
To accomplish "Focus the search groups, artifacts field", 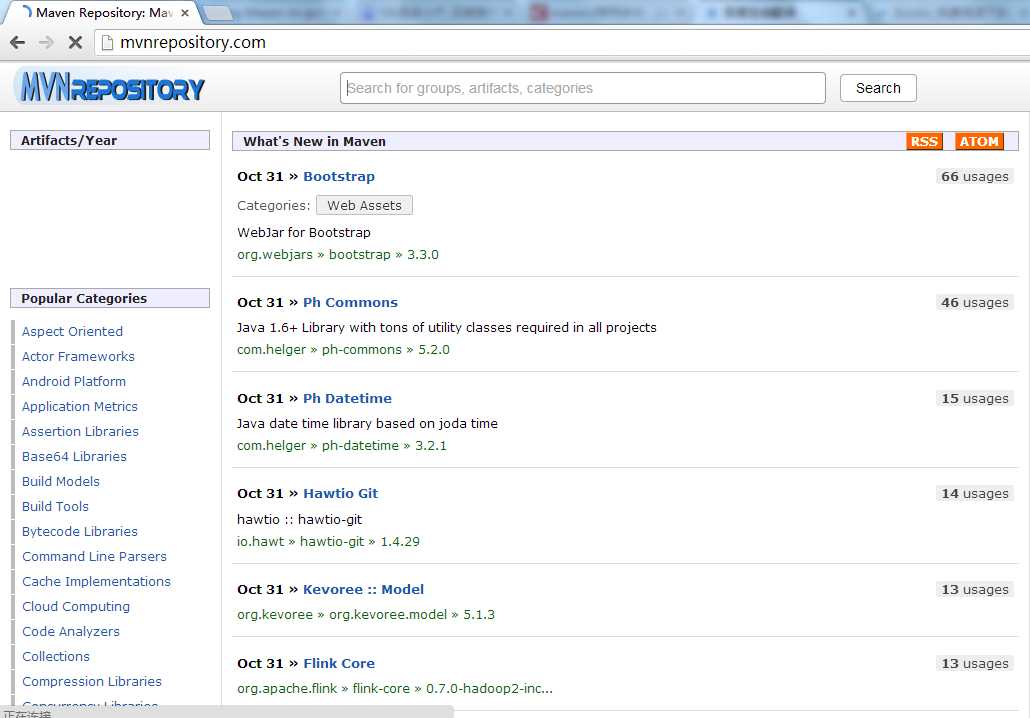I will click(x=583, y=88).
